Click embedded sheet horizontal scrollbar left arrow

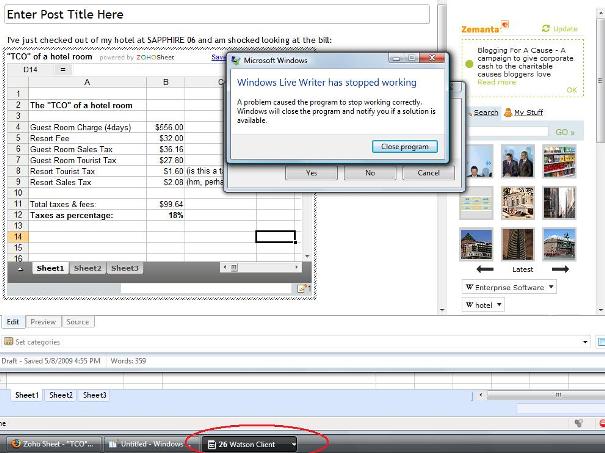225,267
